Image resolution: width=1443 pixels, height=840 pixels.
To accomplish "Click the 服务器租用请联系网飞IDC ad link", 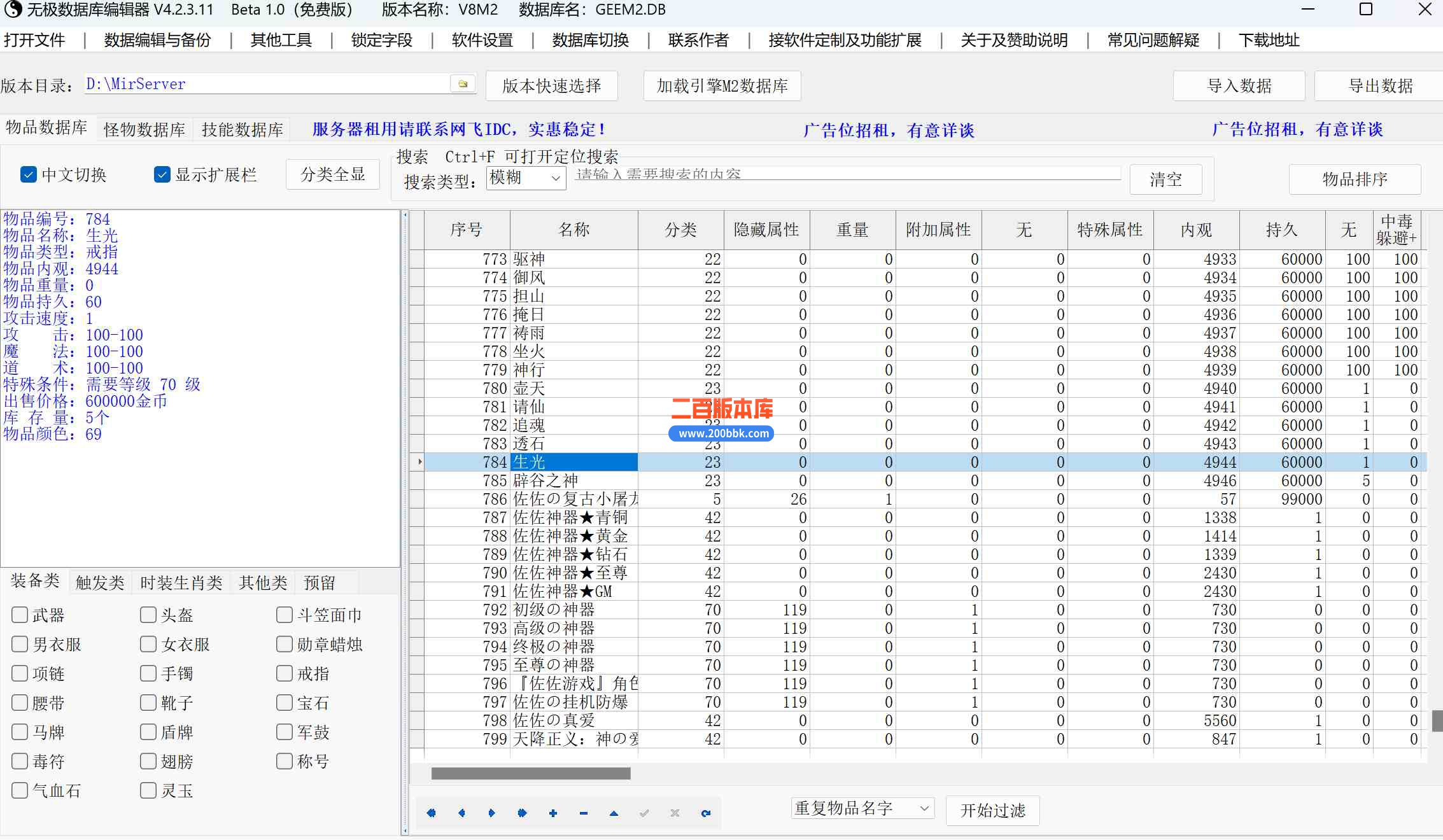I will 458,129.
